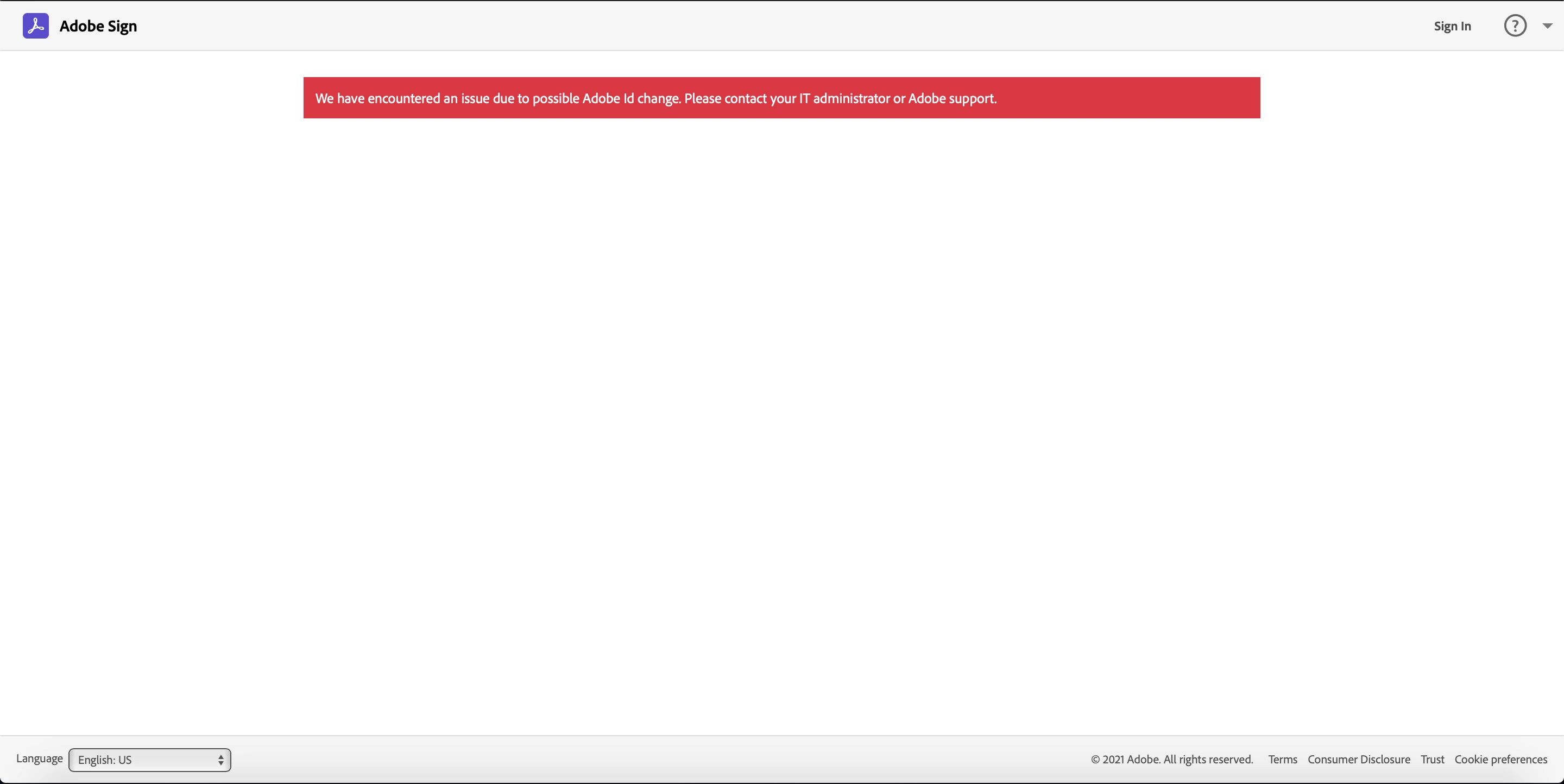Image resolution: width=1564 pixels, height=784 pixels.
Task: Open the Sign In link
Action: point(1452,26)
